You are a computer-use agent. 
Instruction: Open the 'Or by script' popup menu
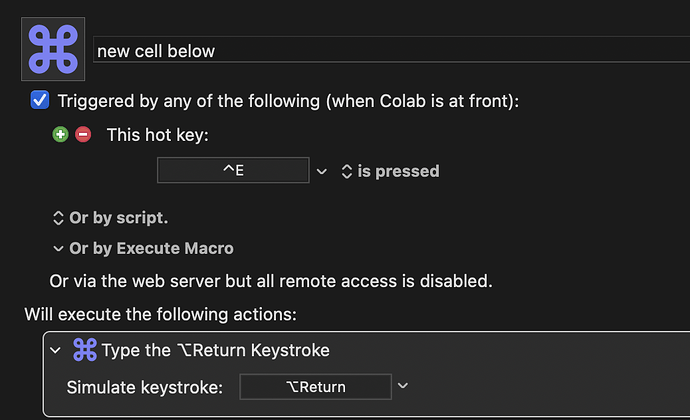point(110,218)
